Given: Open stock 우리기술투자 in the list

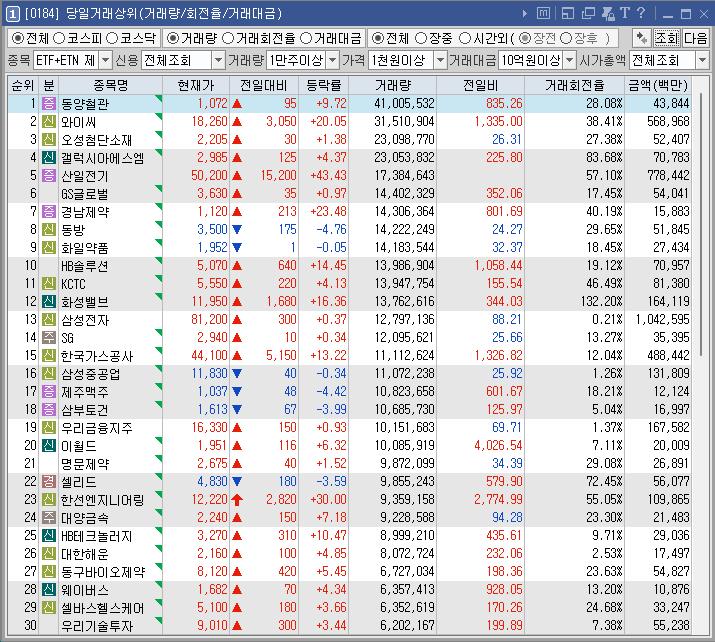Looking at the screenshot, I should 97,626.
